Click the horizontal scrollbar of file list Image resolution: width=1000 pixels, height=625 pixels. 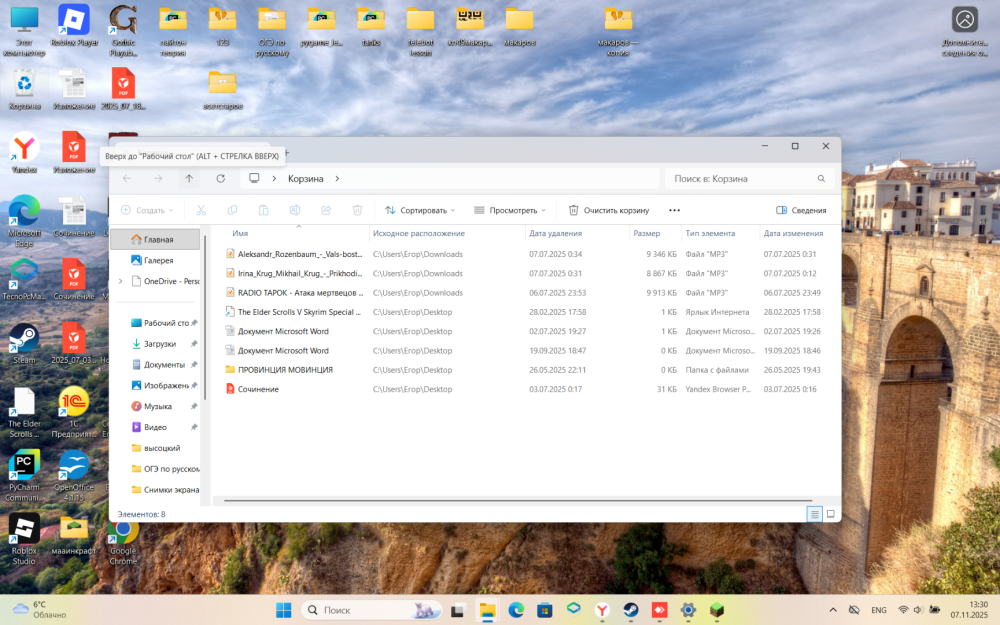point(518,501)
